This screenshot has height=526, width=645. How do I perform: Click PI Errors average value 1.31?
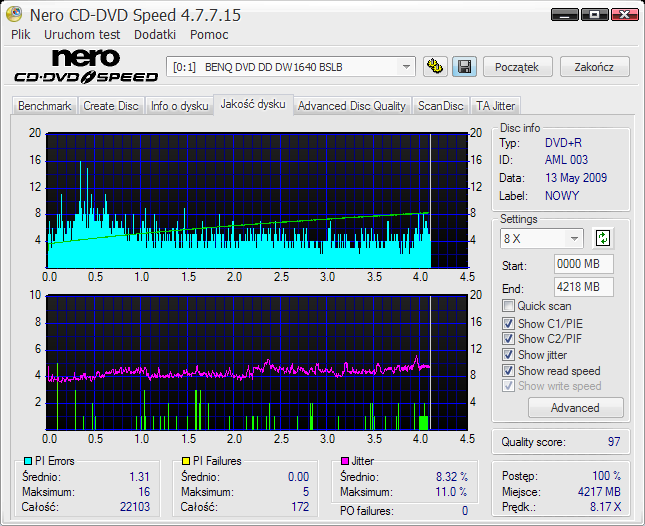pyautogui.click(x=139, y=477)
